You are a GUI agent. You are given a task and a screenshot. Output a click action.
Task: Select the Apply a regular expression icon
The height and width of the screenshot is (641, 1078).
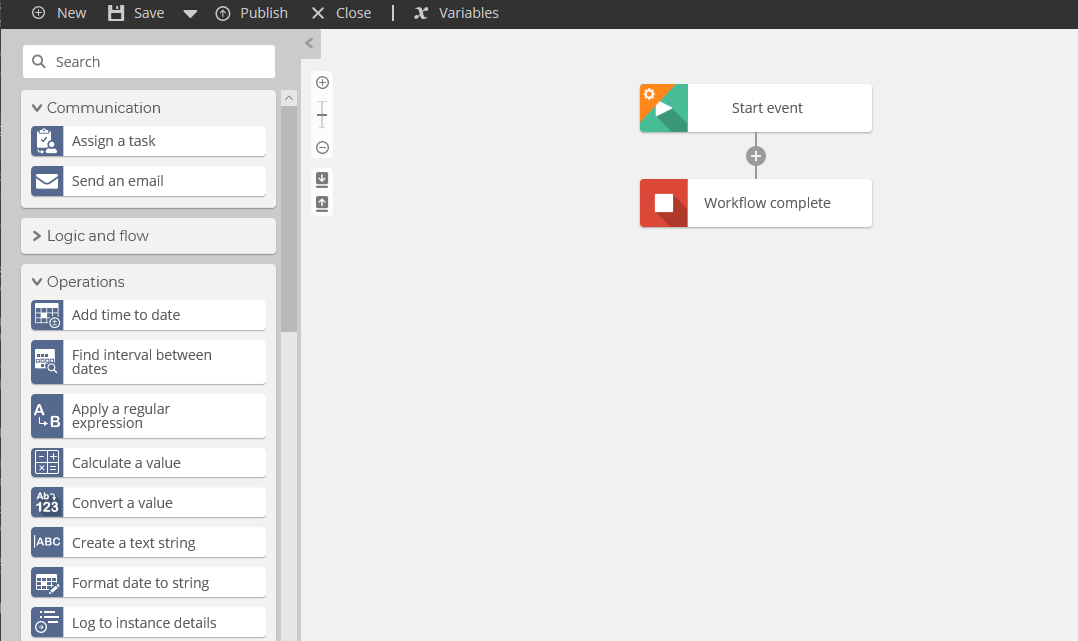click(x=47, y=415)
